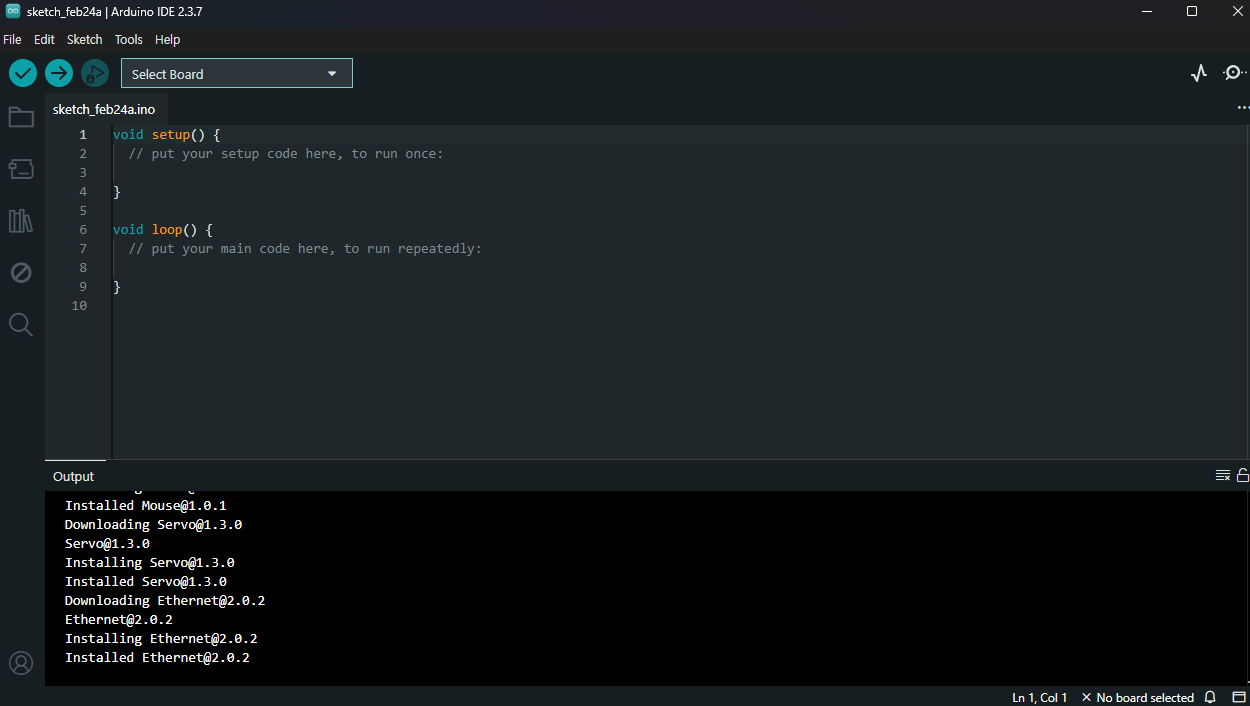This screenshot has height=706, width=1250.
Task: Open the Debug sidebar panel
Action: 21,272
